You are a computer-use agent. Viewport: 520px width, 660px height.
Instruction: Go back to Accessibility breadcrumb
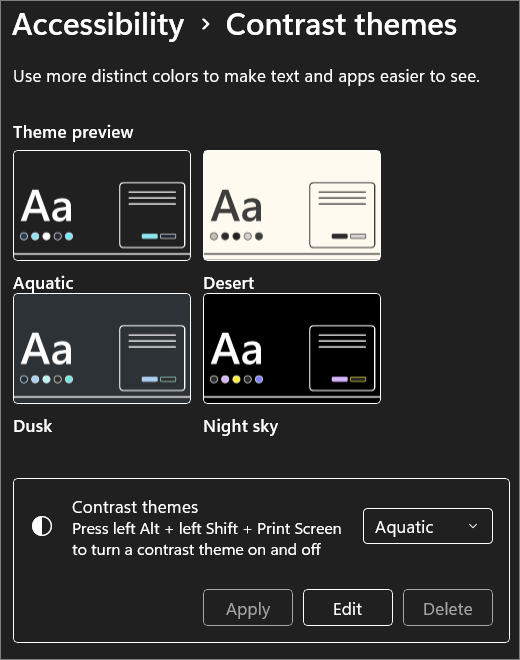(x=98, y=25)
